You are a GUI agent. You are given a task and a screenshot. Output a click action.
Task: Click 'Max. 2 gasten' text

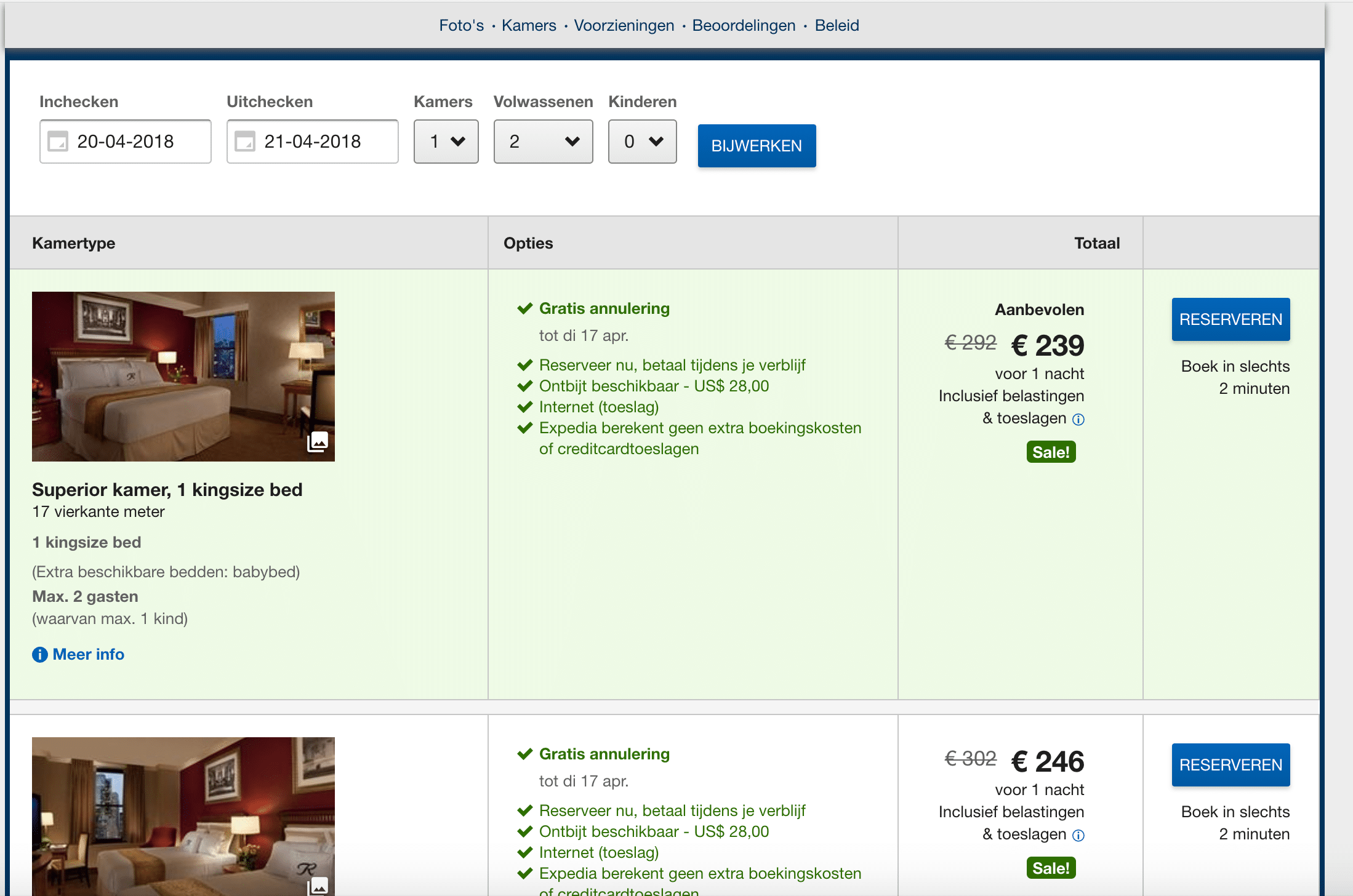(85, 596)
